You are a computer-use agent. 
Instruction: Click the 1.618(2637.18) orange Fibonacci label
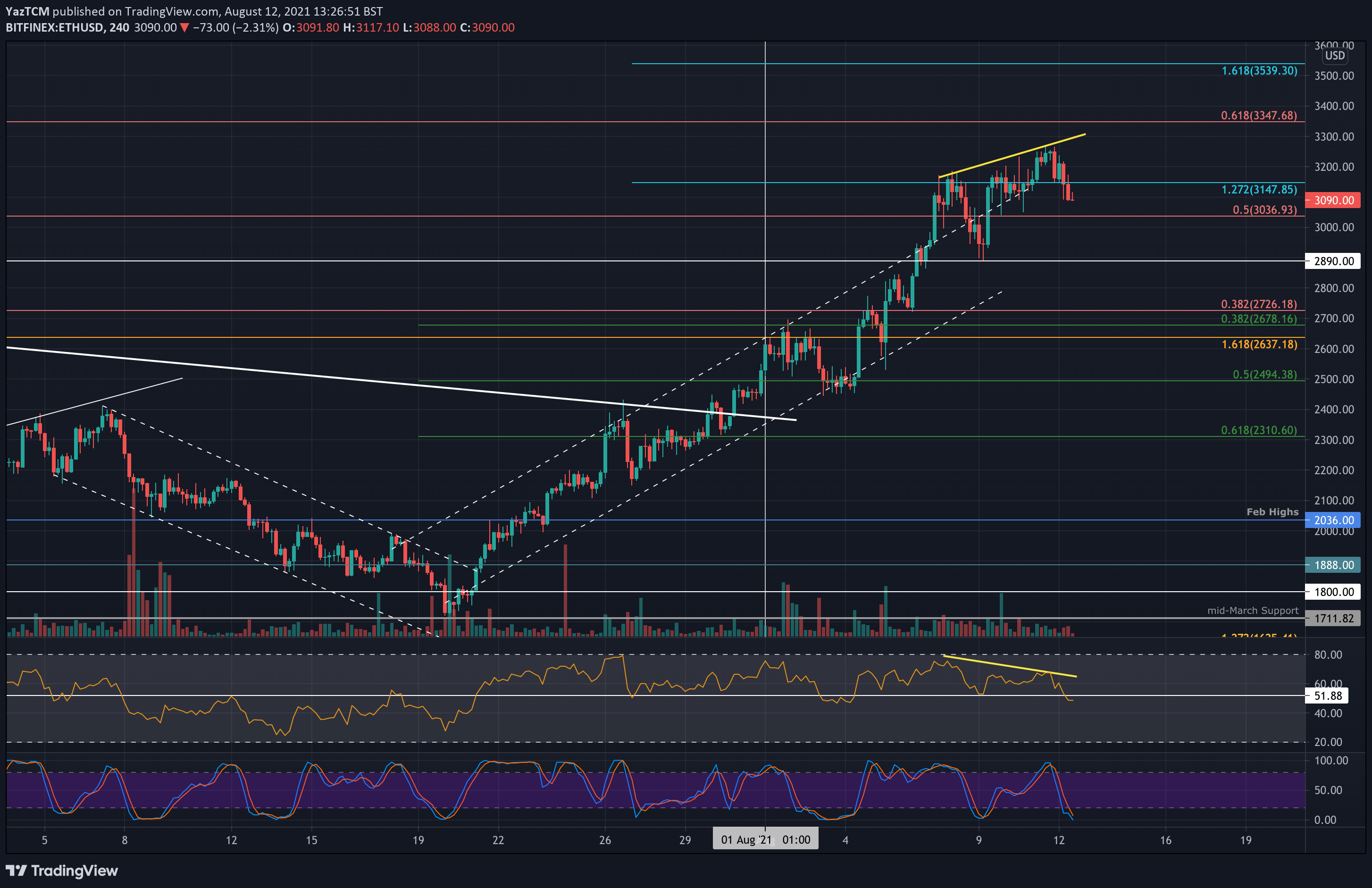pyautogui.click(x=1259, y=344)
